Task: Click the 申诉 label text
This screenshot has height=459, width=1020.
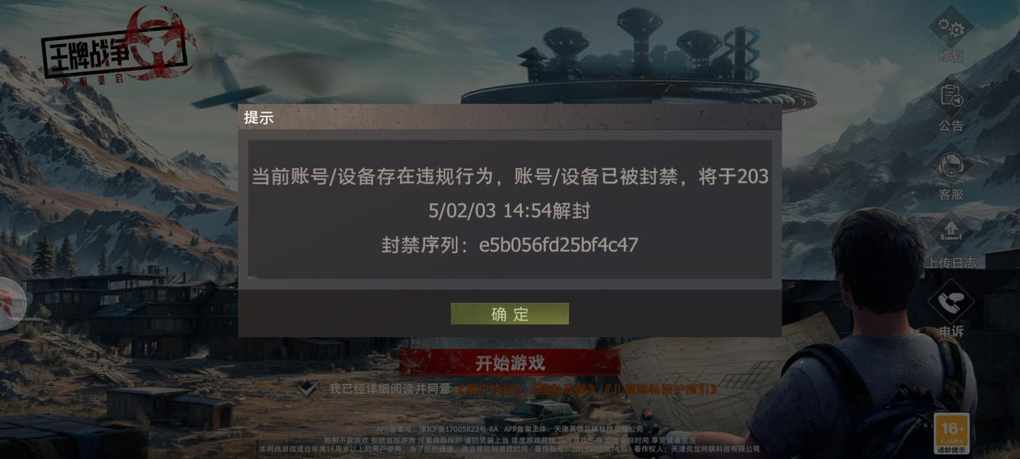Action: [950, 332]
